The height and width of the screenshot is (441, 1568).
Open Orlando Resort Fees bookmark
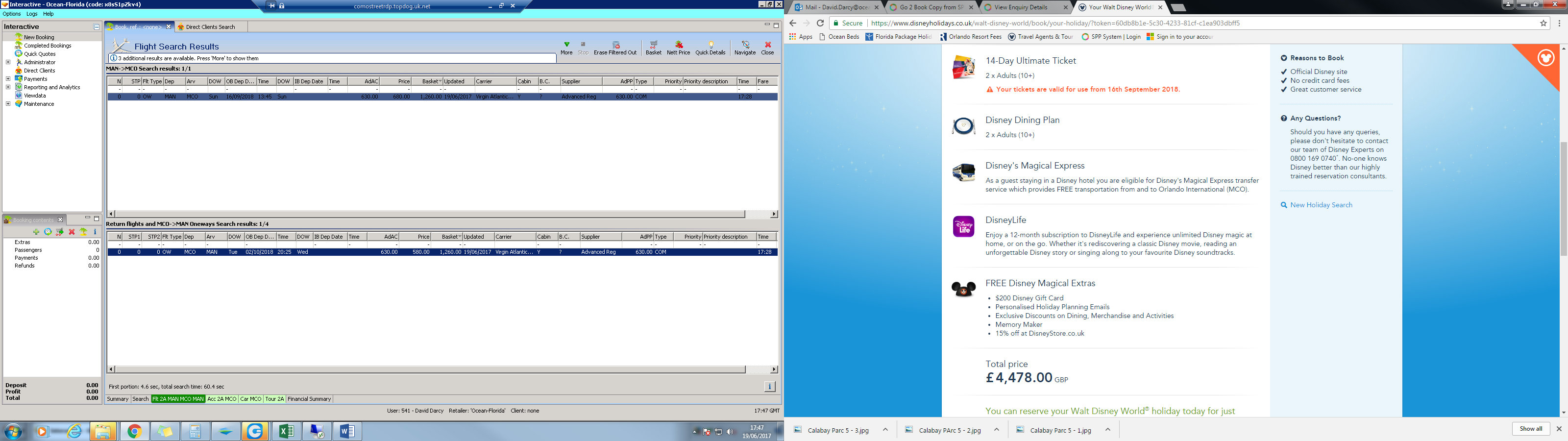pos(970,37)
